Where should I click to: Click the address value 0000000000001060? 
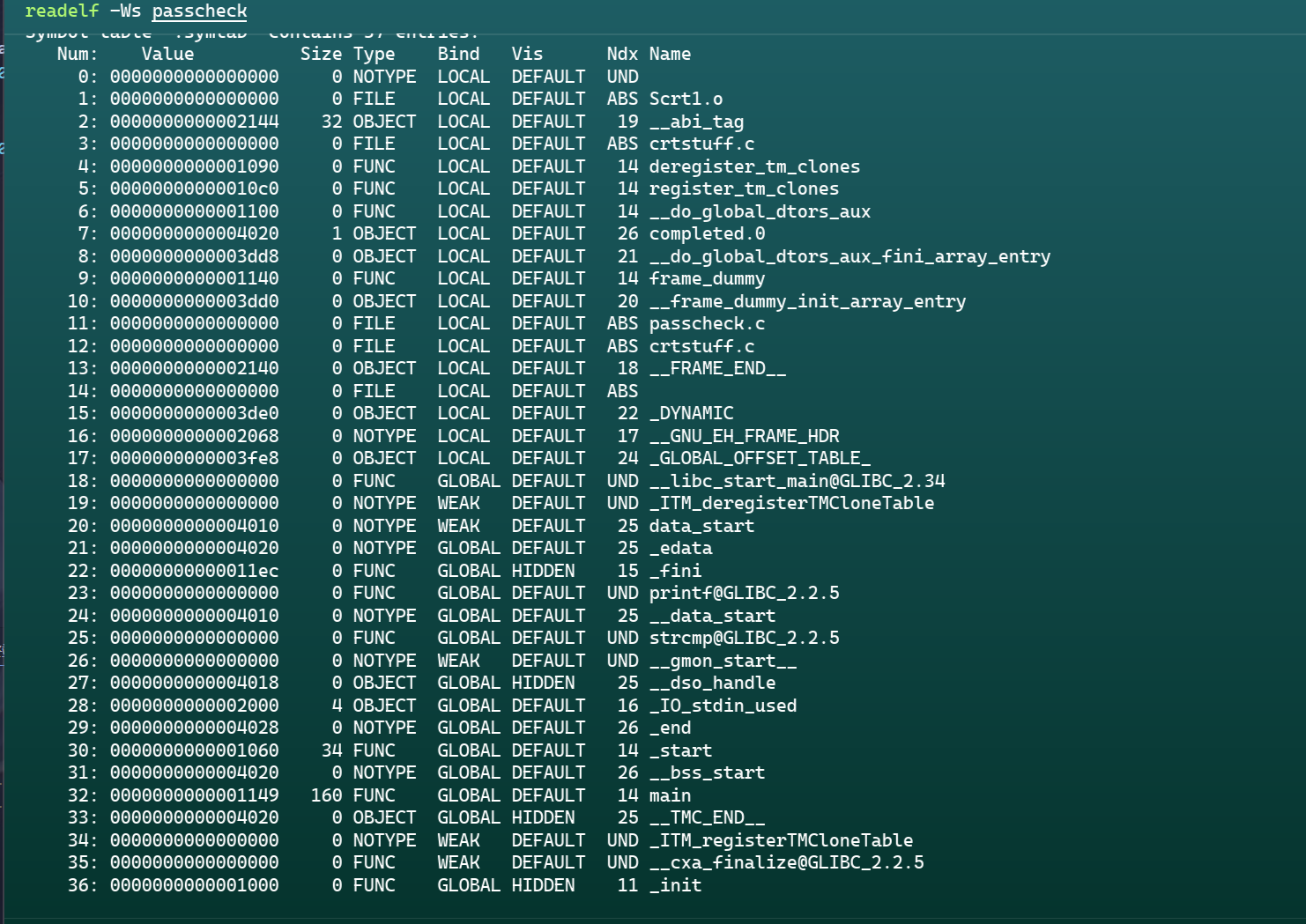[x=194, y=751]
